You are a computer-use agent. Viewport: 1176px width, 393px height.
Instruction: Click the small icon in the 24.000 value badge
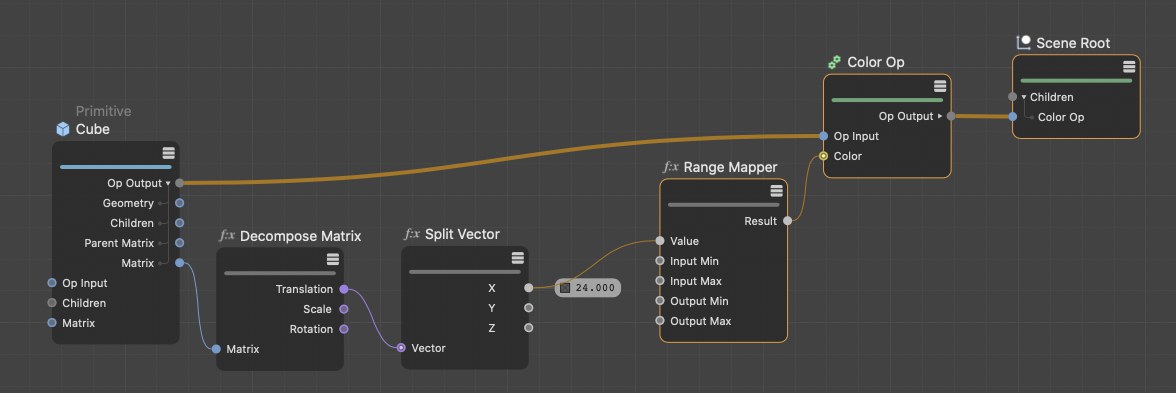[x=566, y=287]
